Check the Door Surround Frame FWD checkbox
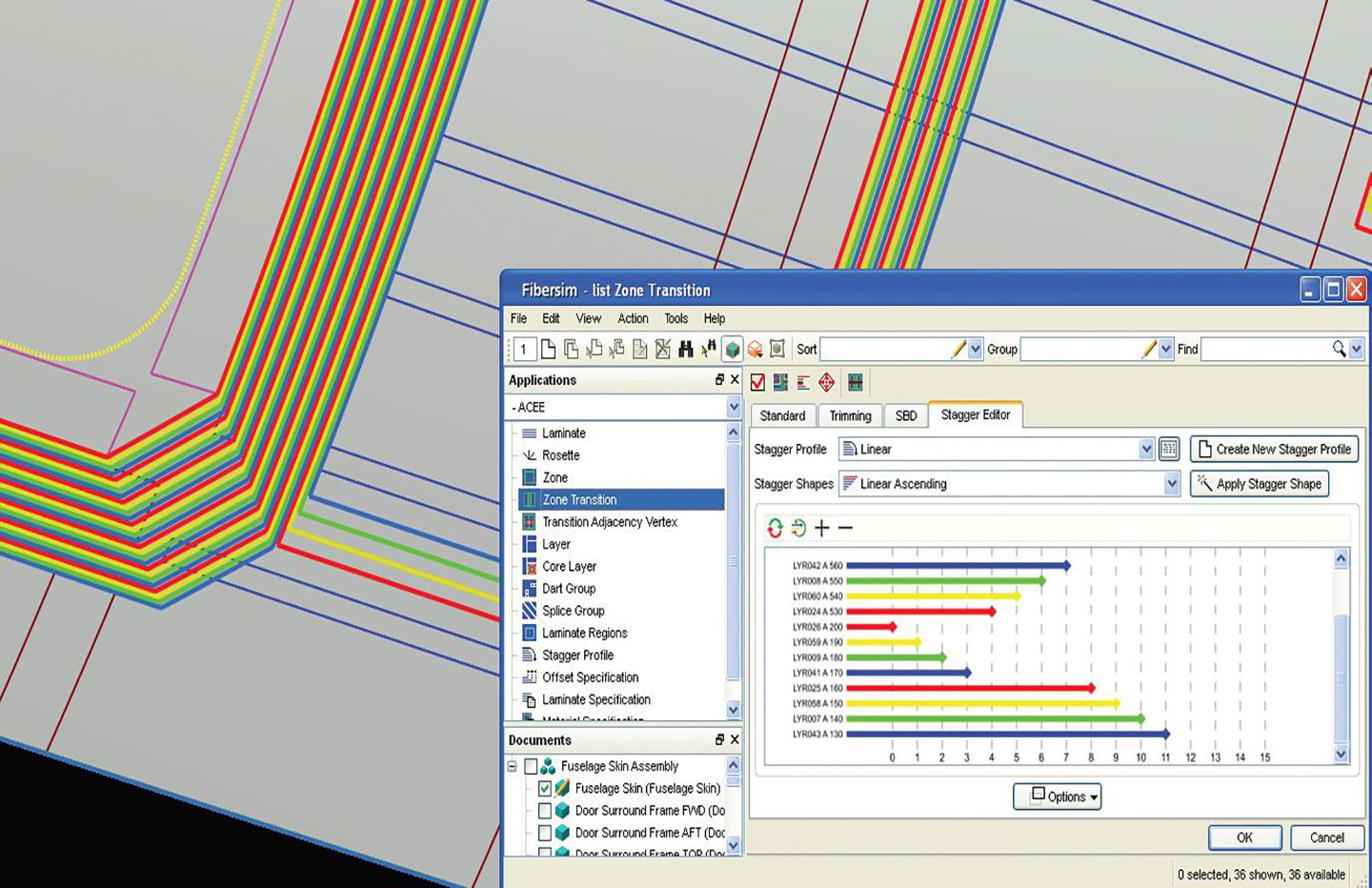 tap(545, 810)
